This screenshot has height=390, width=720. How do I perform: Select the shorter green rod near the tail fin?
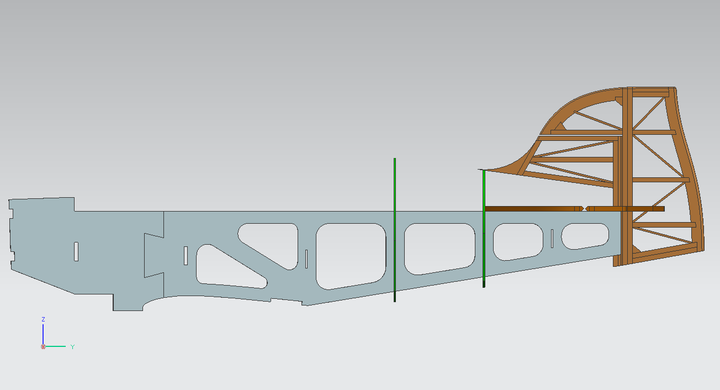pyautogui.click(x=484, y=229)
